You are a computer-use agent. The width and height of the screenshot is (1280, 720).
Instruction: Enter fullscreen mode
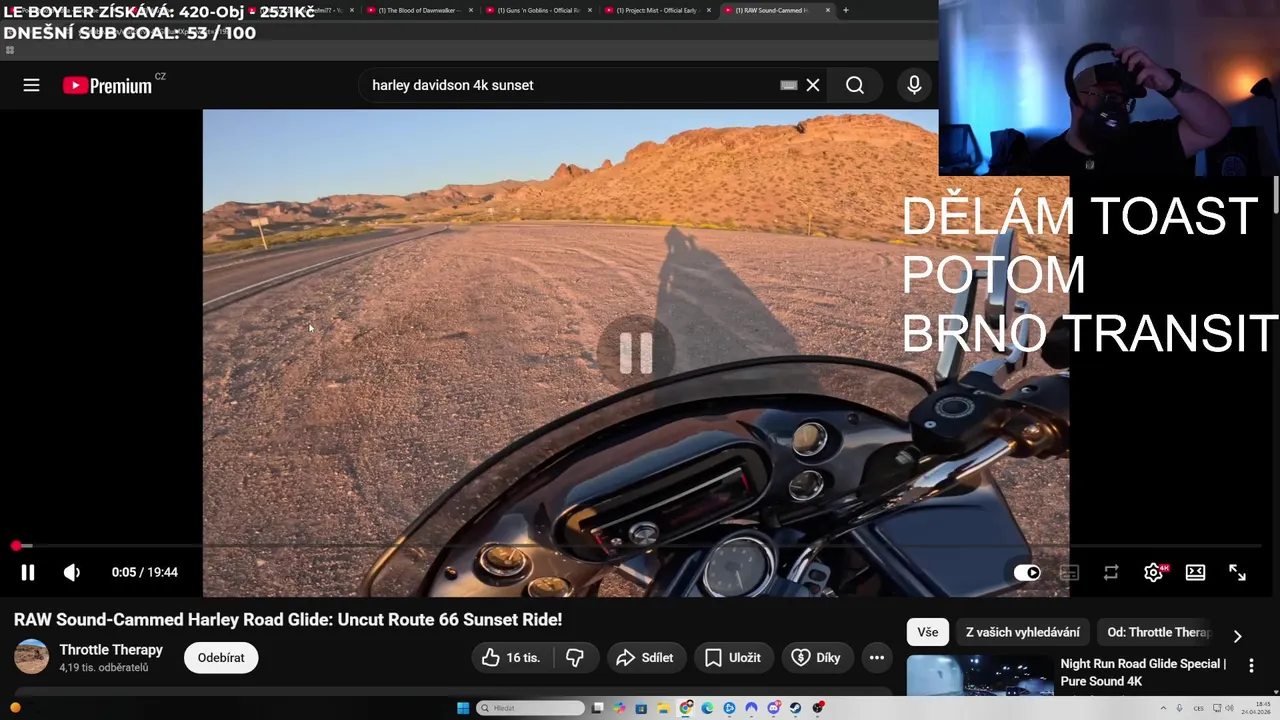tap(1237, 572)
